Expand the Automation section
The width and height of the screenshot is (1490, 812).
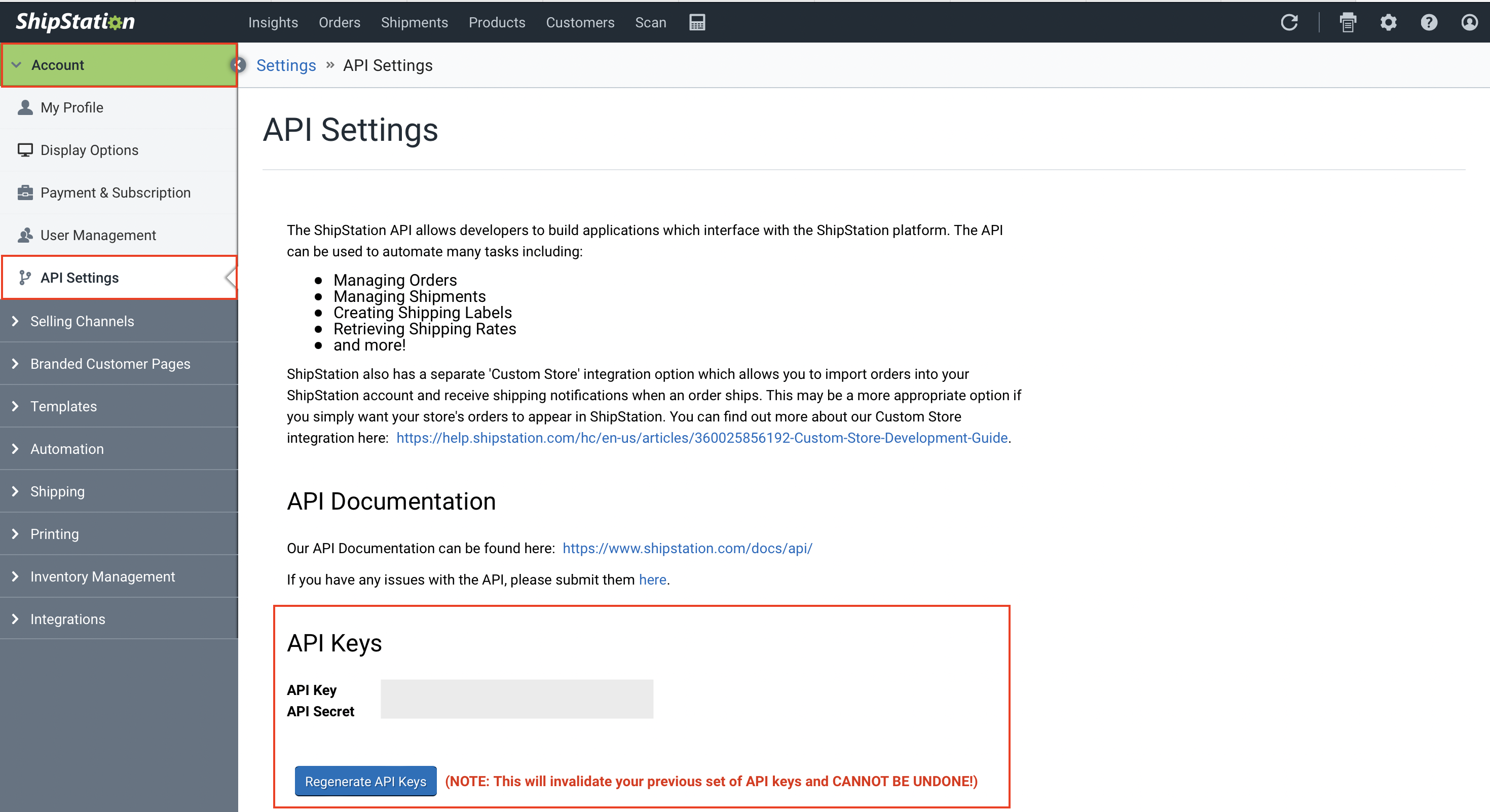pyautogui.click(x=67, y=449)
